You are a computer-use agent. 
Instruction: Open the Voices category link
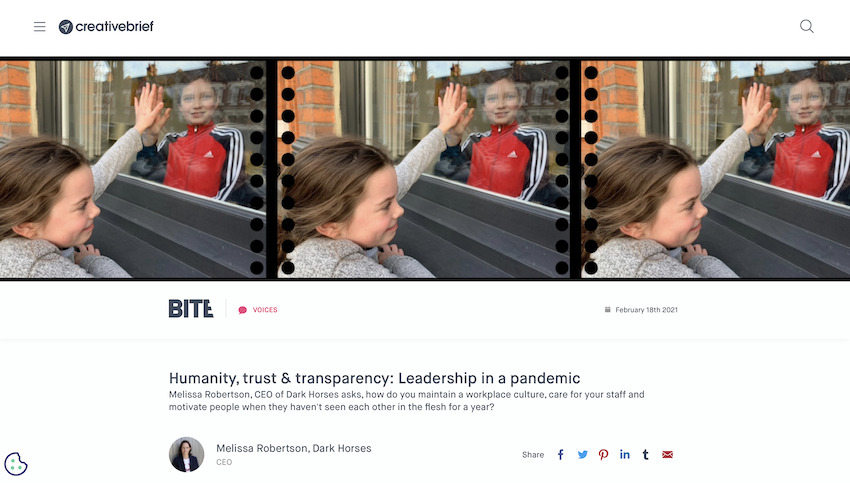[265, 310]
